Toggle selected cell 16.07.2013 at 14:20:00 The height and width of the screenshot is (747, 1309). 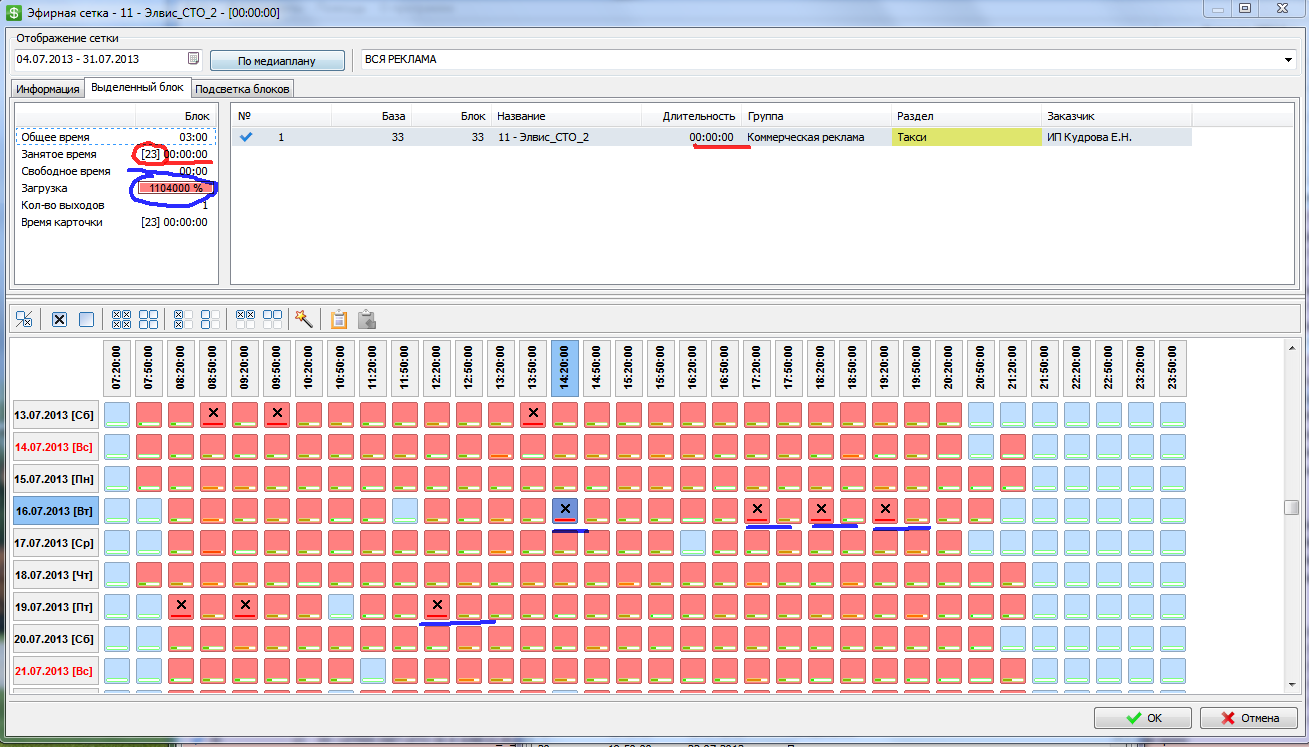click(565, 511)
